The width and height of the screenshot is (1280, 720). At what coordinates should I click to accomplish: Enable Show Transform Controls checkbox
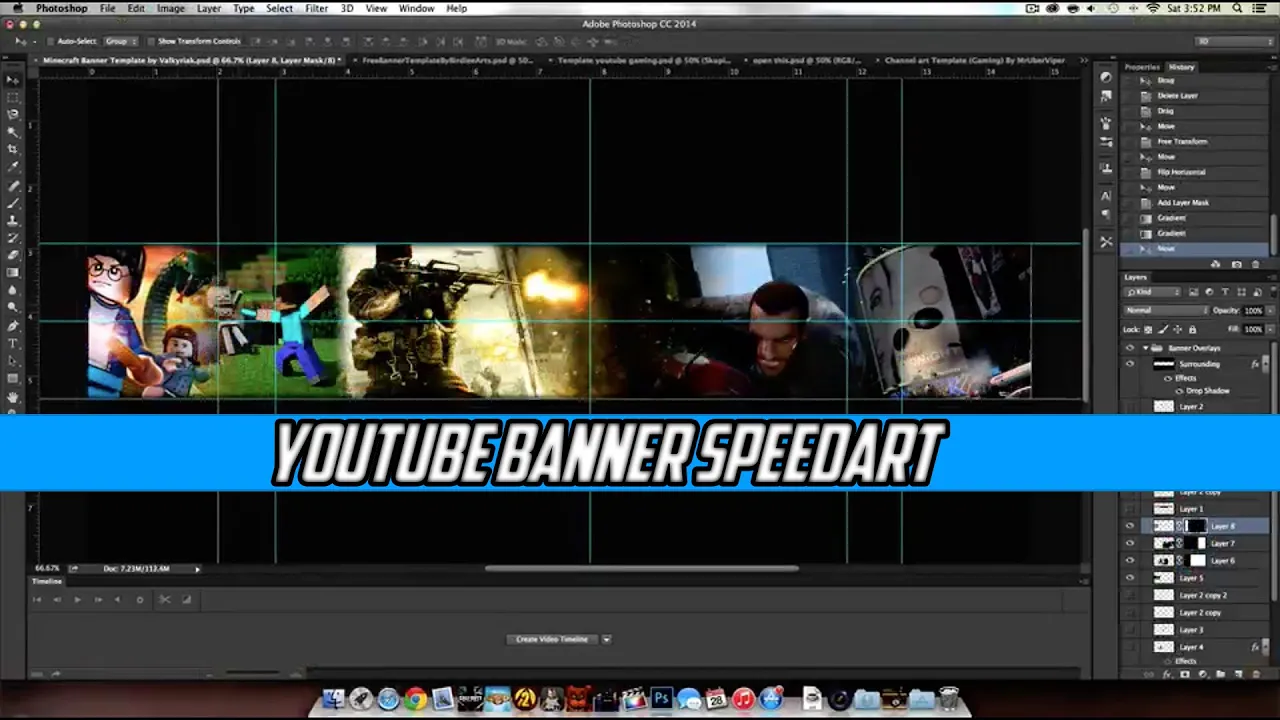[x=150, y=42]
